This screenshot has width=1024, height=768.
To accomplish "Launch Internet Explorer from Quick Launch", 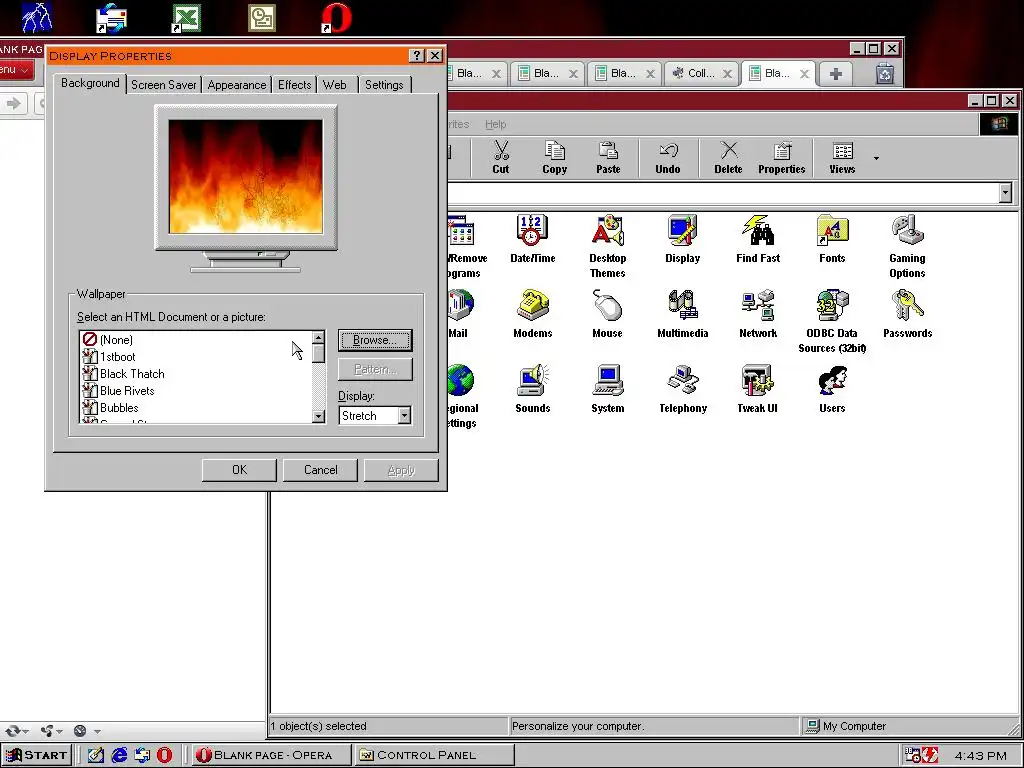I will 119,755.
